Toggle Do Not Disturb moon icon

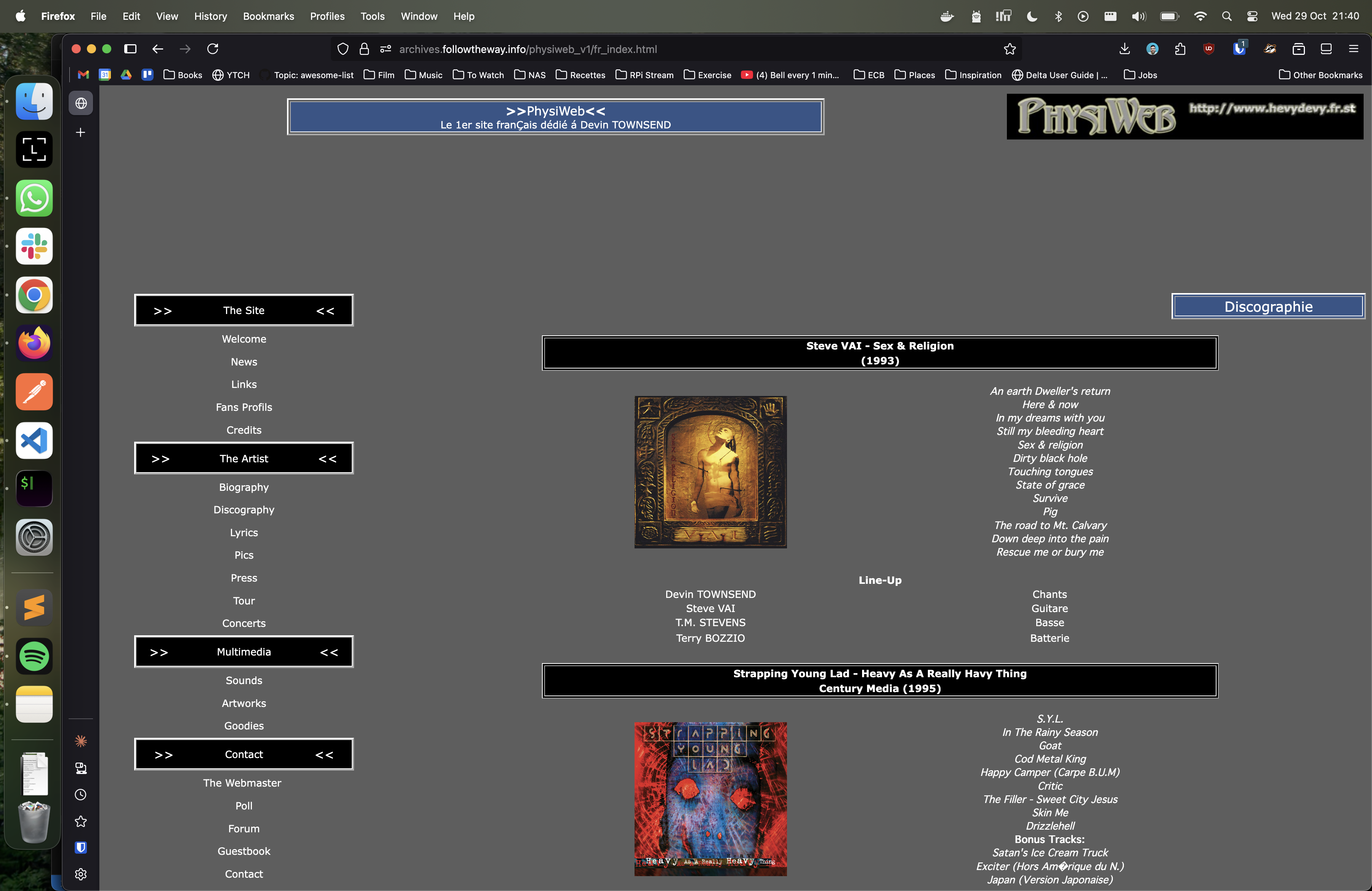click(x=1032, y=16)
